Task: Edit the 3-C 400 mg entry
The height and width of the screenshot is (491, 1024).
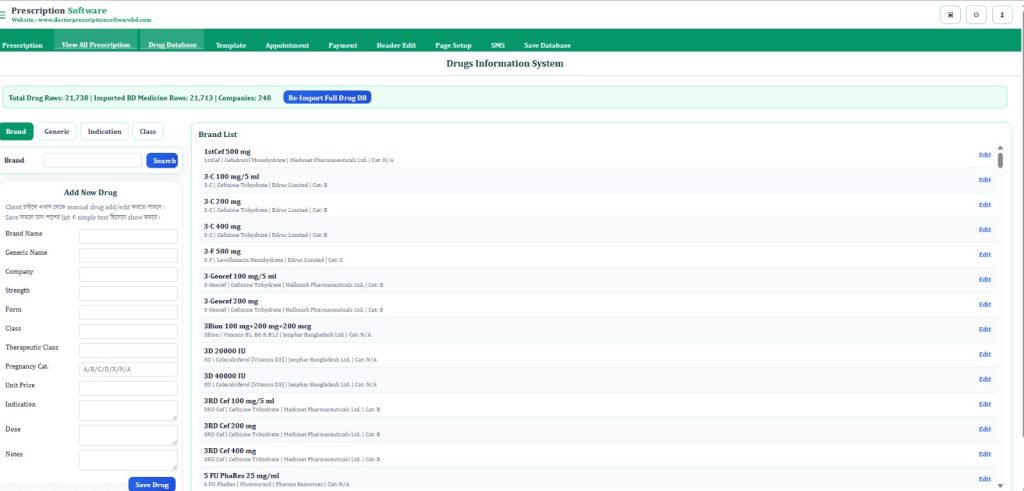Action: (984, 229)
